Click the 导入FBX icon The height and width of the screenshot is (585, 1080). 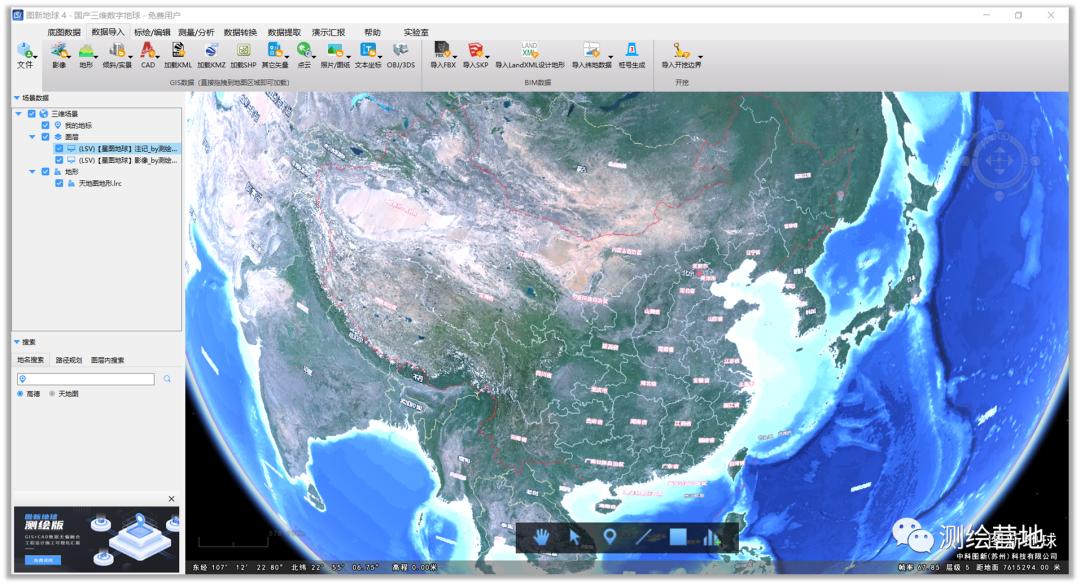click(x=443, y=53)
